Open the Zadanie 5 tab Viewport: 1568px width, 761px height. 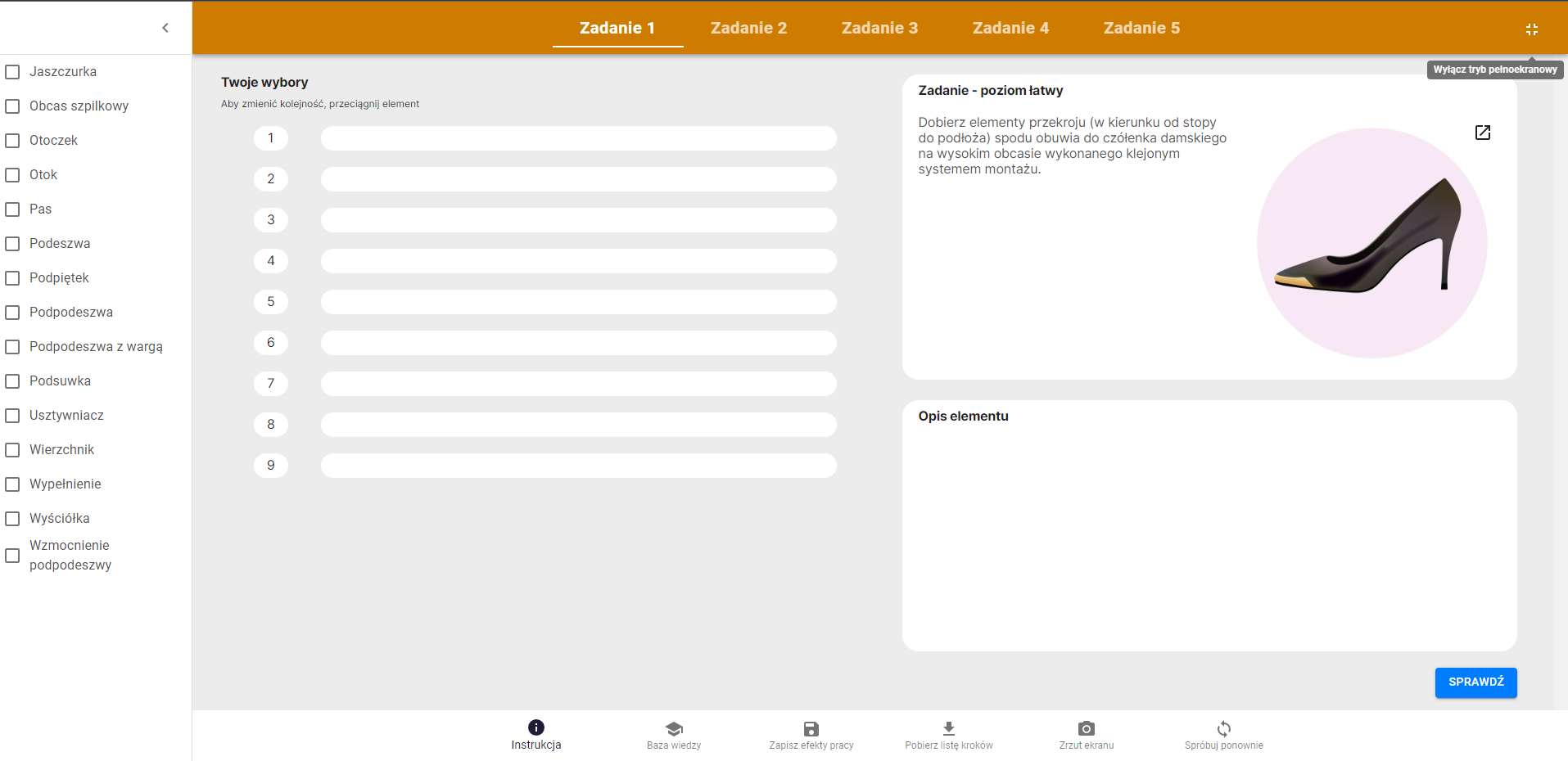point(1141,28)
